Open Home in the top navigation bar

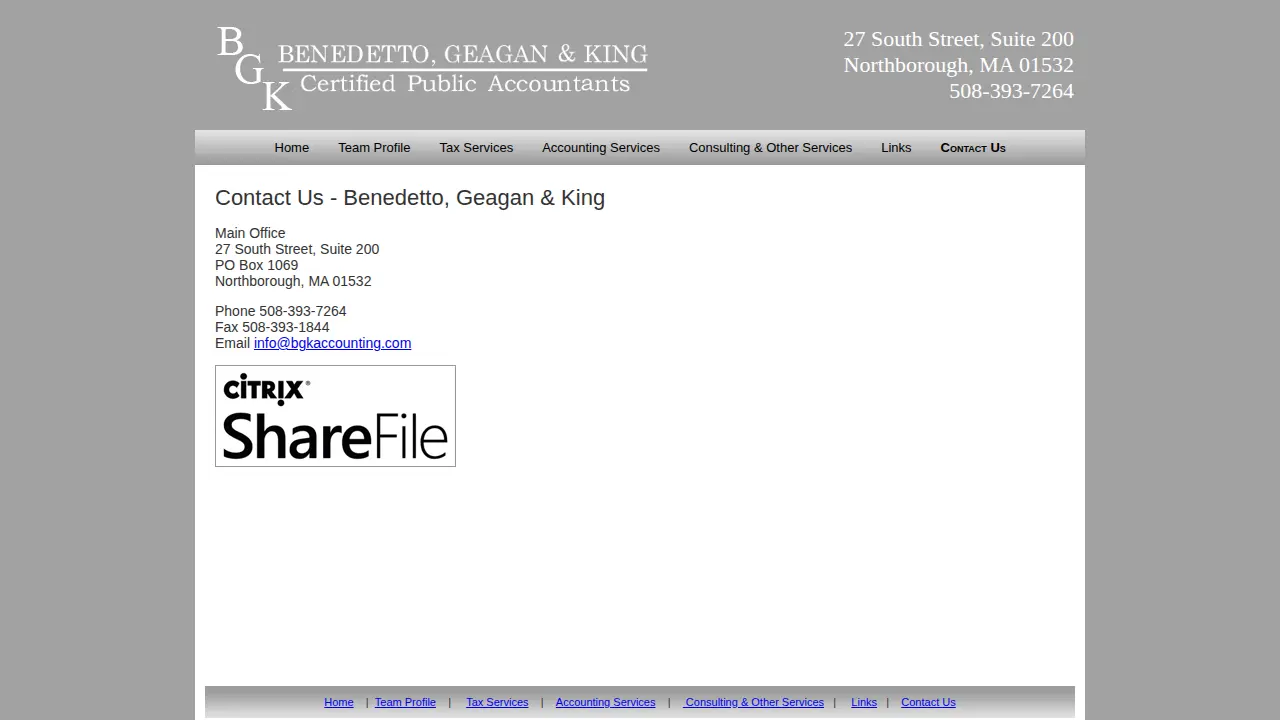coord(292,148)
